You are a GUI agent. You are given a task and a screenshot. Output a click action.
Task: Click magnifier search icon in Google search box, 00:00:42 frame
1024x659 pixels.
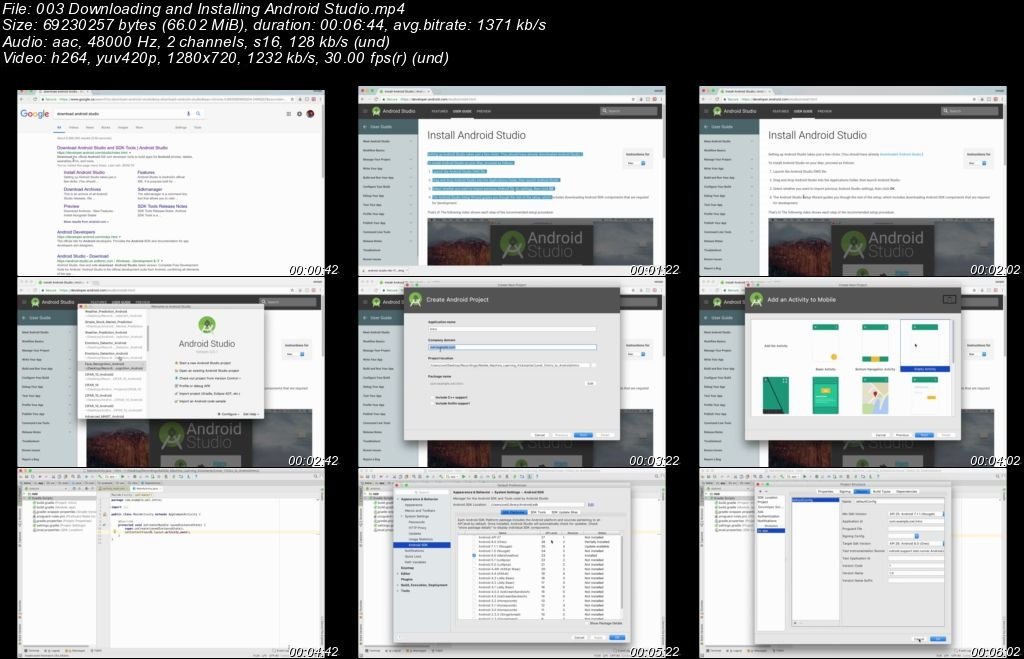198,114
